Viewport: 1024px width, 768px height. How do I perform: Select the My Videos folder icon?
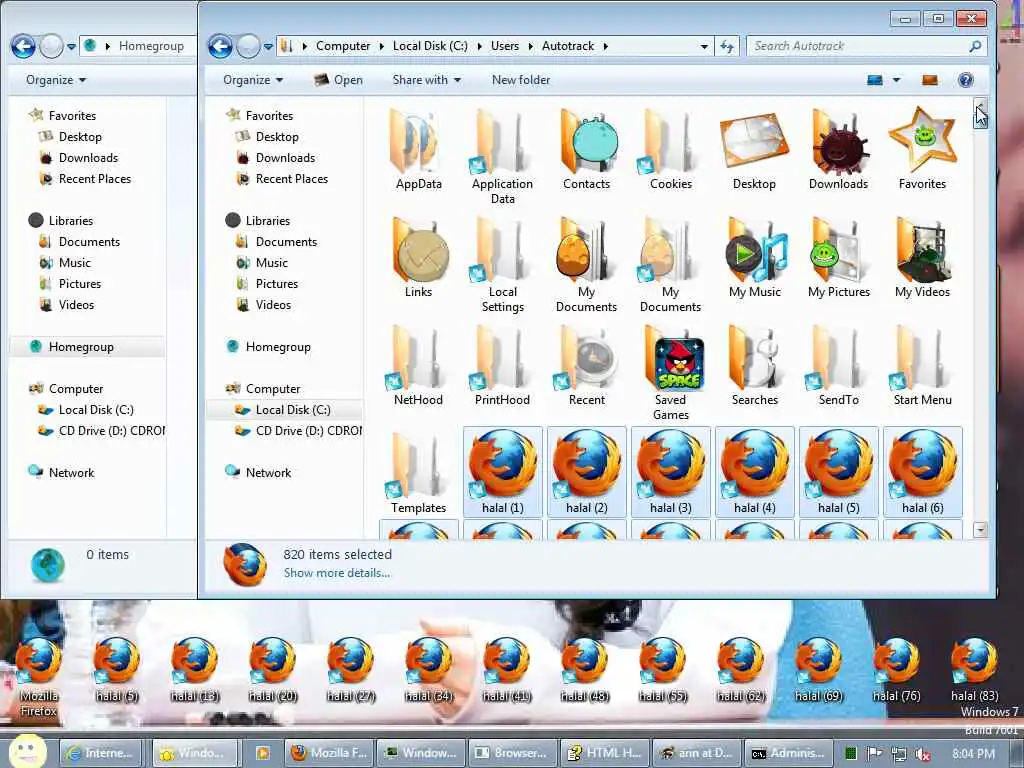[x=922, y=257]
